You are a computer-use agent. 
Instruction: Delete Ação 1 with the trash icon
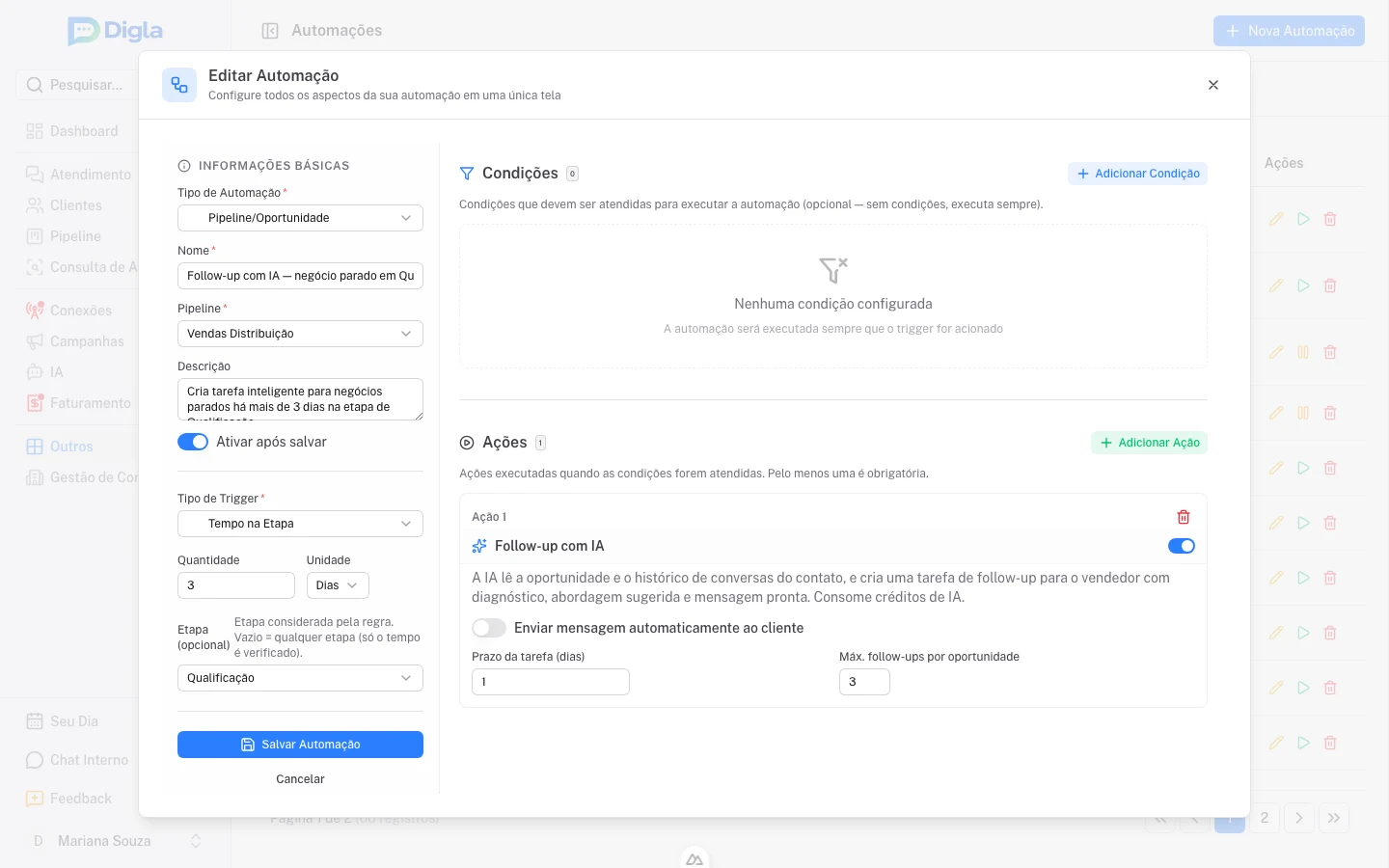coord(1184,517)
